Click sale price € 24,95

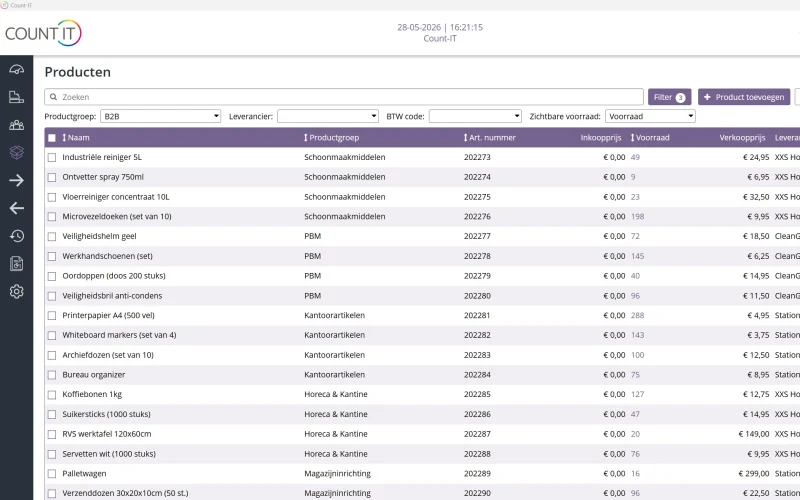[x=756, y=157]
